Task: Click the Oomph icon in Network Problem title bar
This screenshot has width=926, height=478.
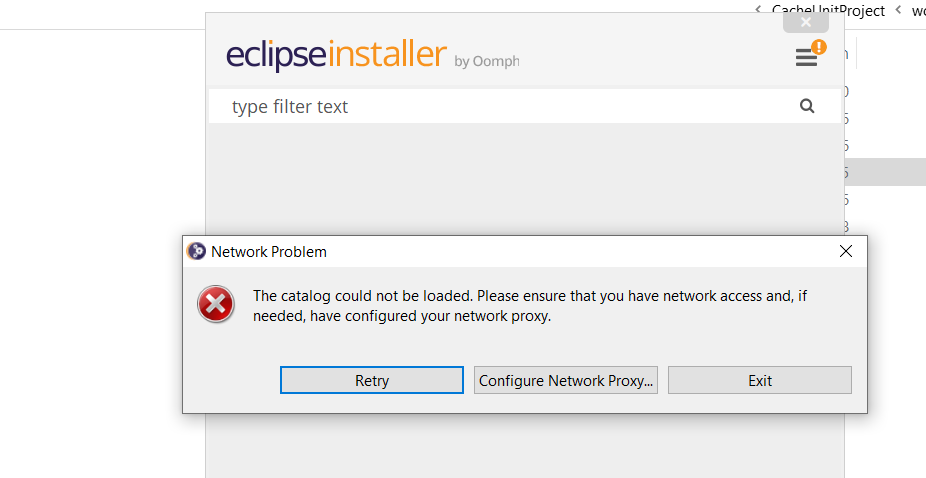Action: pyautogui.click(x=197, y=252)
